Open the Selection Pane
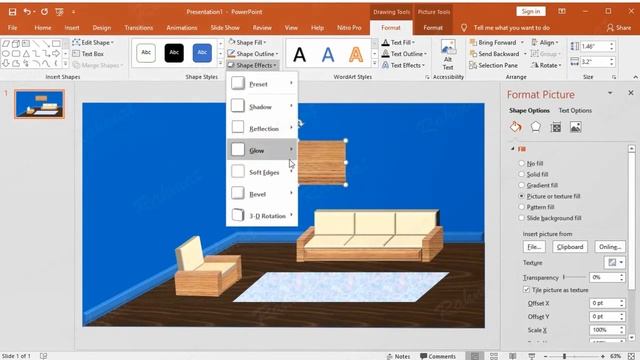 point(493,65)
